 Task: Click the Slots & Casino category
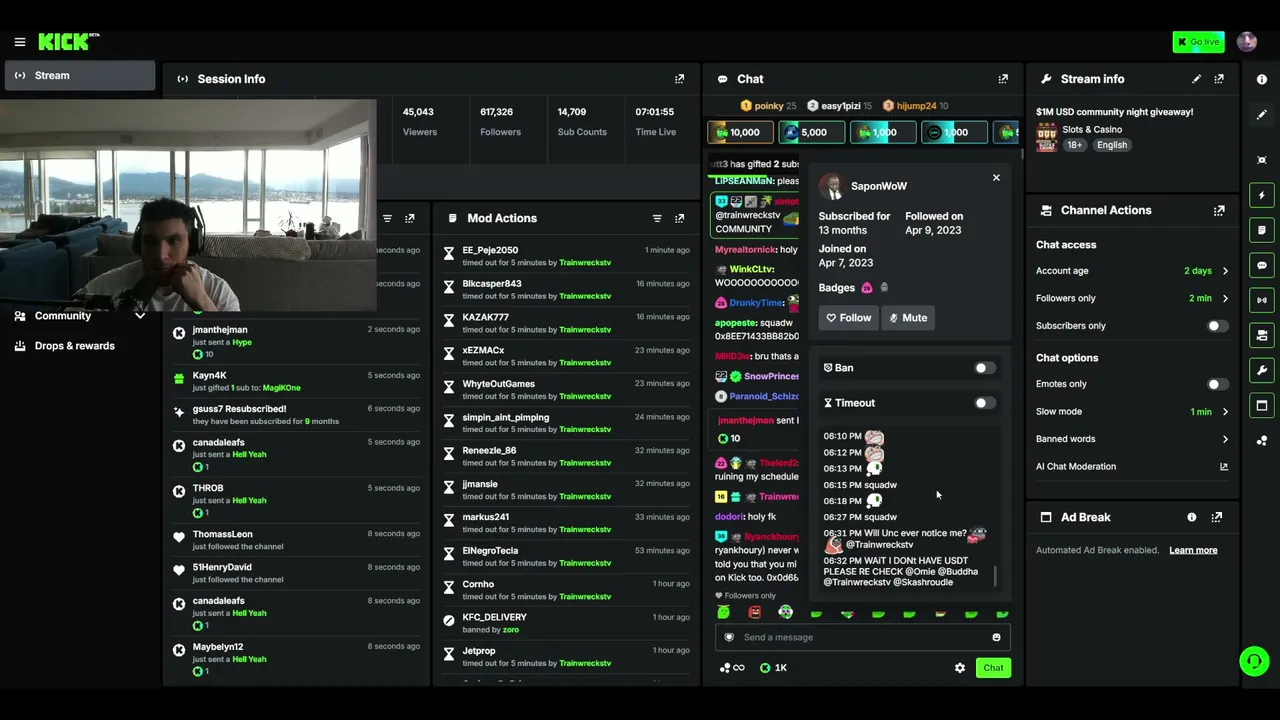pyautogui.click(x=1093, y=129)
